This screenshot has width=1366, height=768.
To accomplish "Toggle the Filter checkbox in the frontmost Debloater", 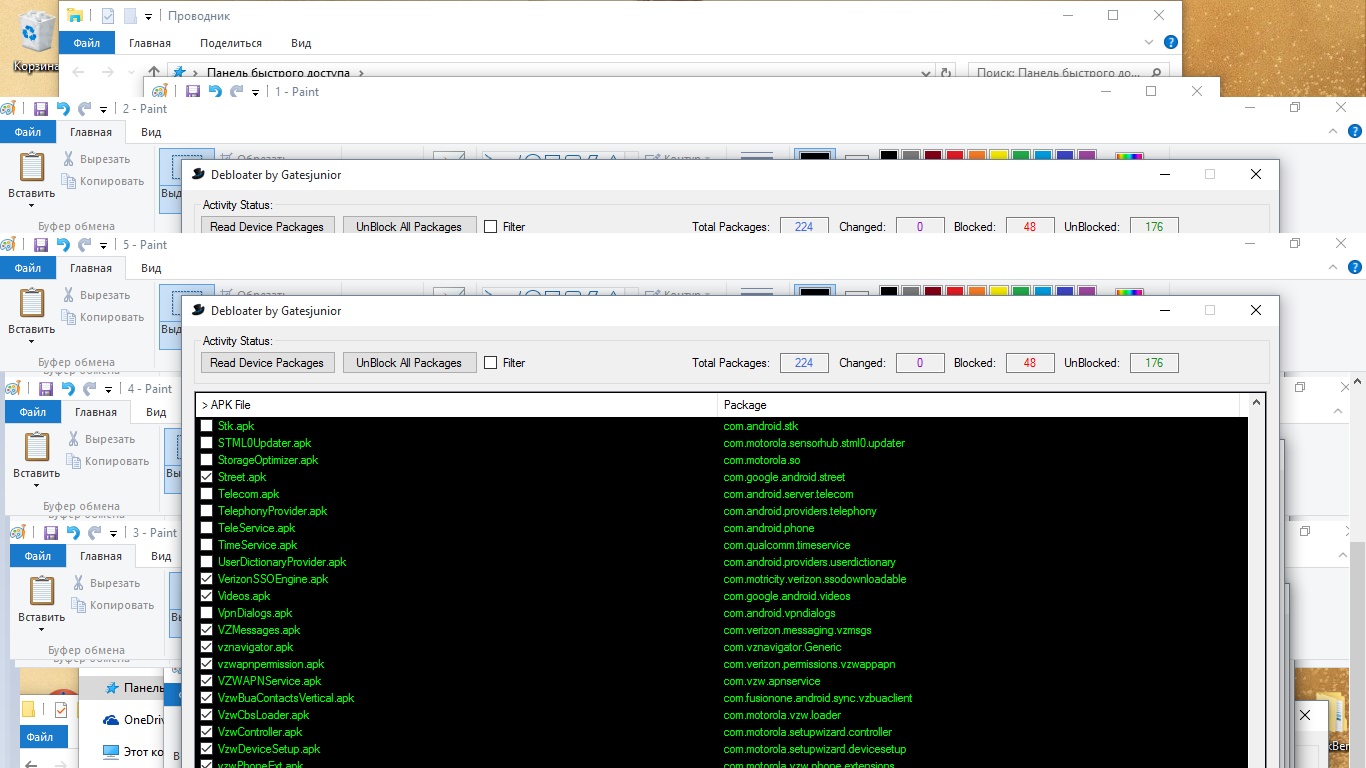I will pyautogui.click(x=490, y=363).
